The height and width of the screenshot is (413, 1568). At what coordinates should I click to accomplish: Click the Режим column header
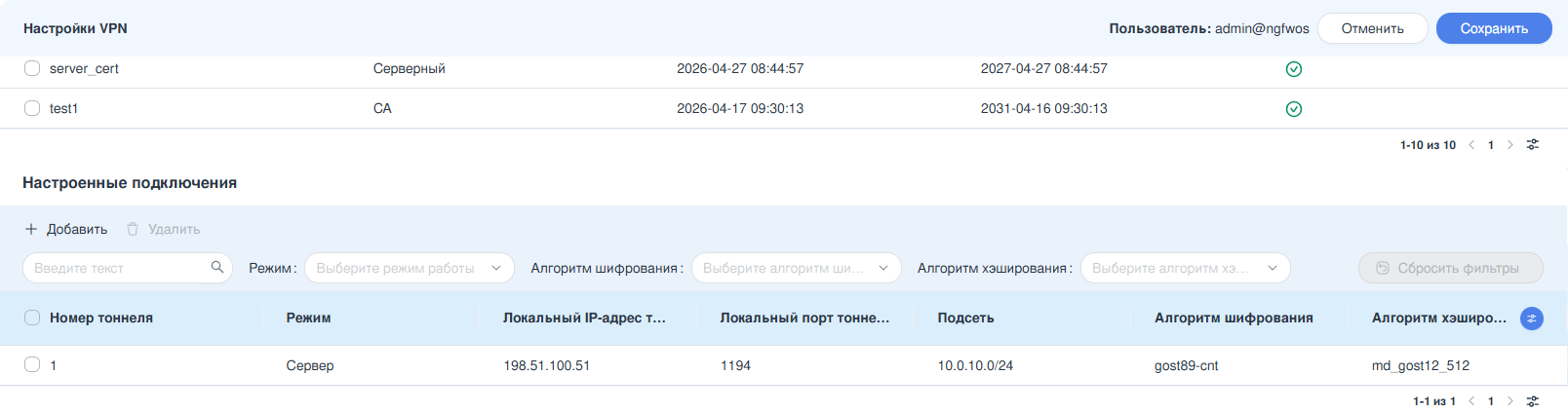point(308,318)
